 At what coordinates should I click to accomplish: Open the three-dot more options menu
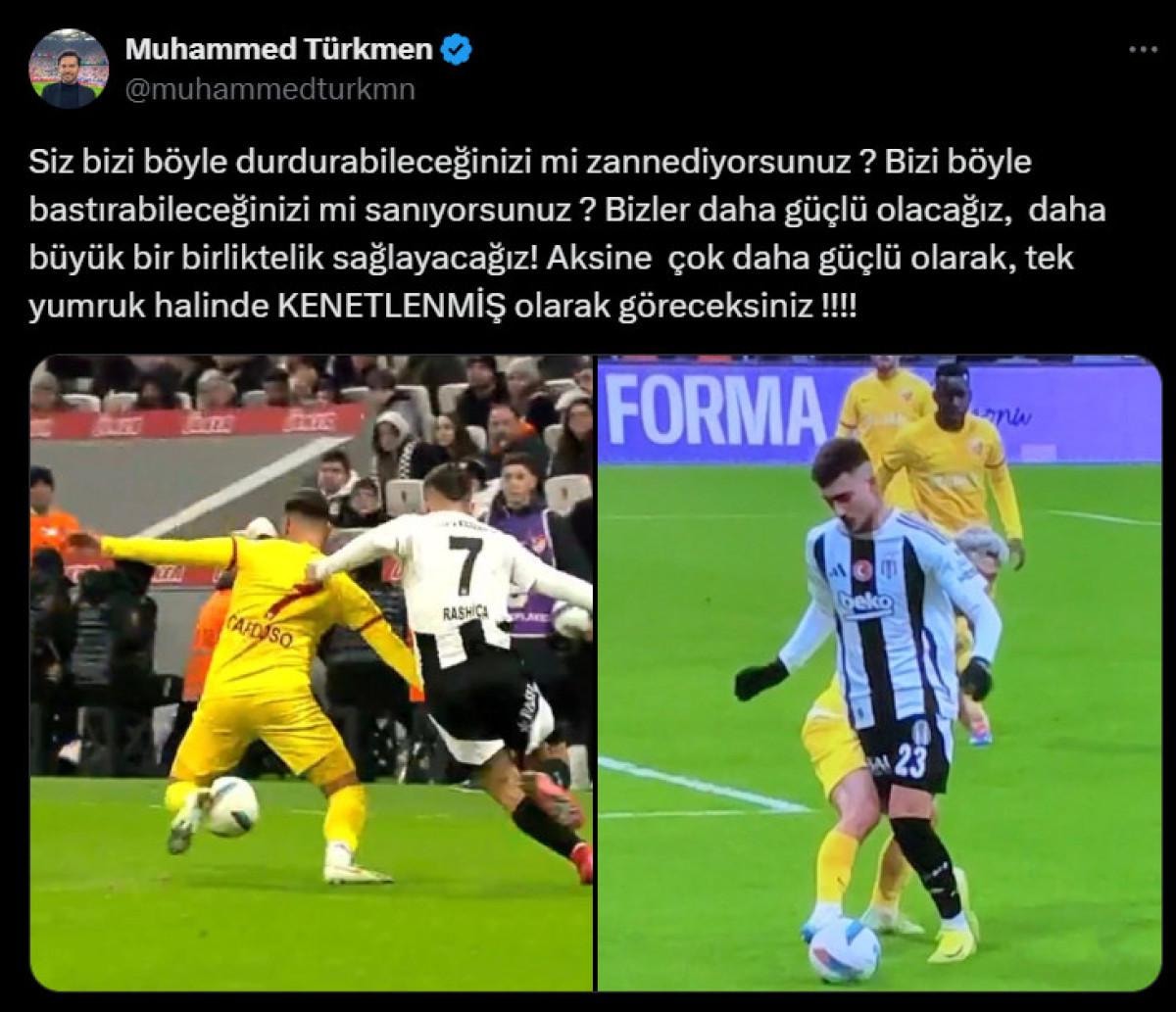pos(1141,49)
